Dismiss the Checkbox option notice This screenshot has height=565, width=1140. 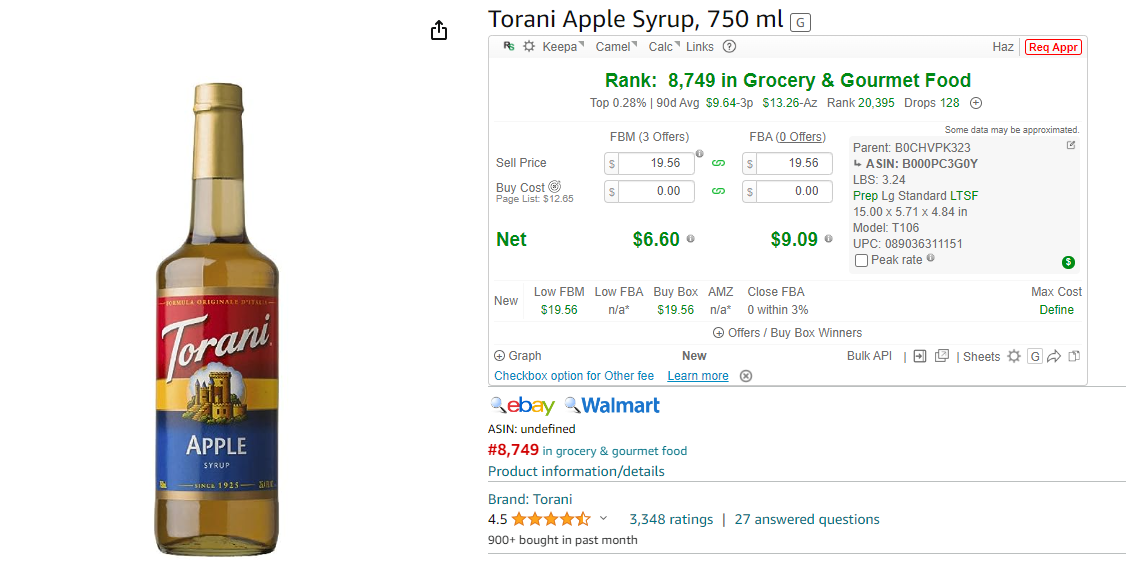pyautogui.click(x=746, y=376)
